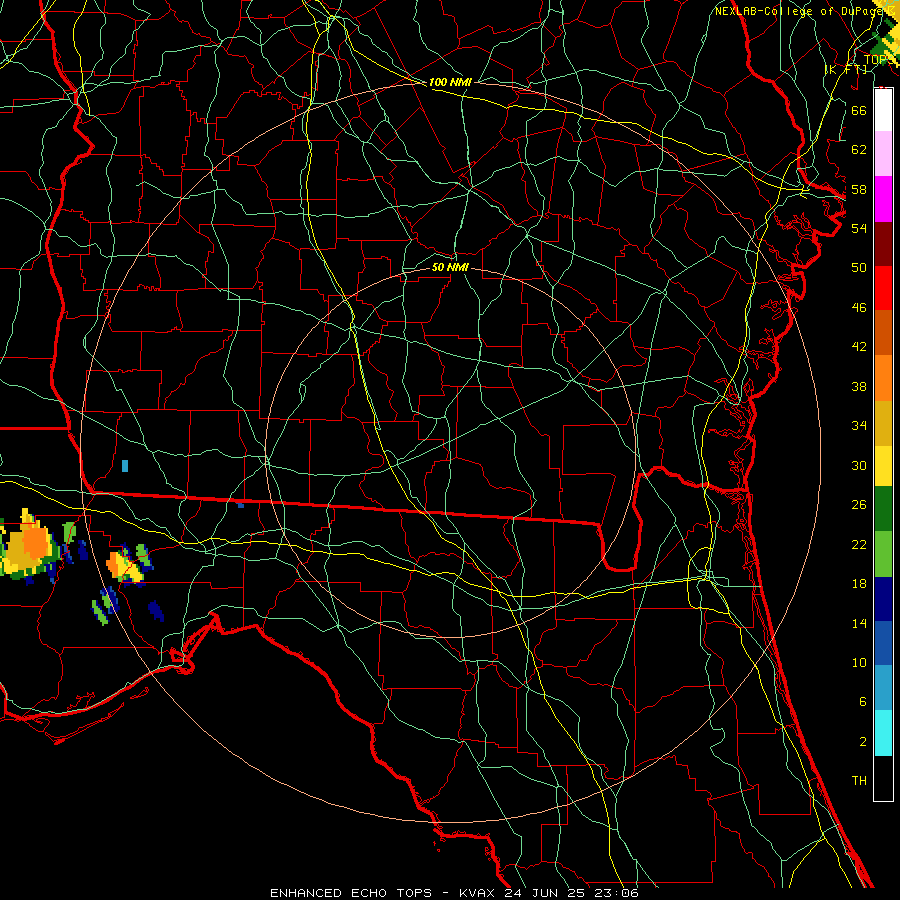
Task: Click the 54 legend value
Action: [859, 228]
